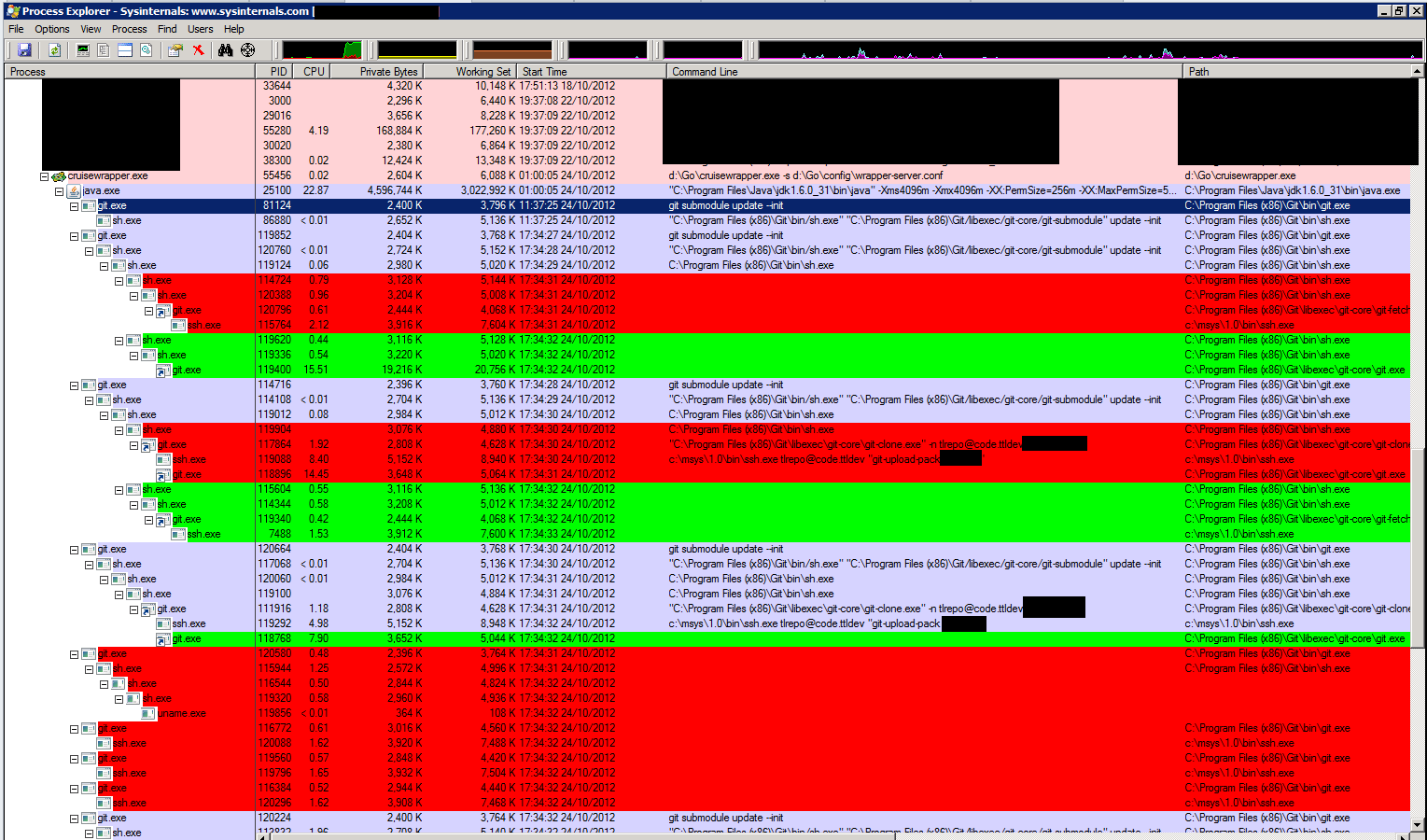
Task: Collapse the git.exe PID 111916 node
Action: tap(133, 609)
